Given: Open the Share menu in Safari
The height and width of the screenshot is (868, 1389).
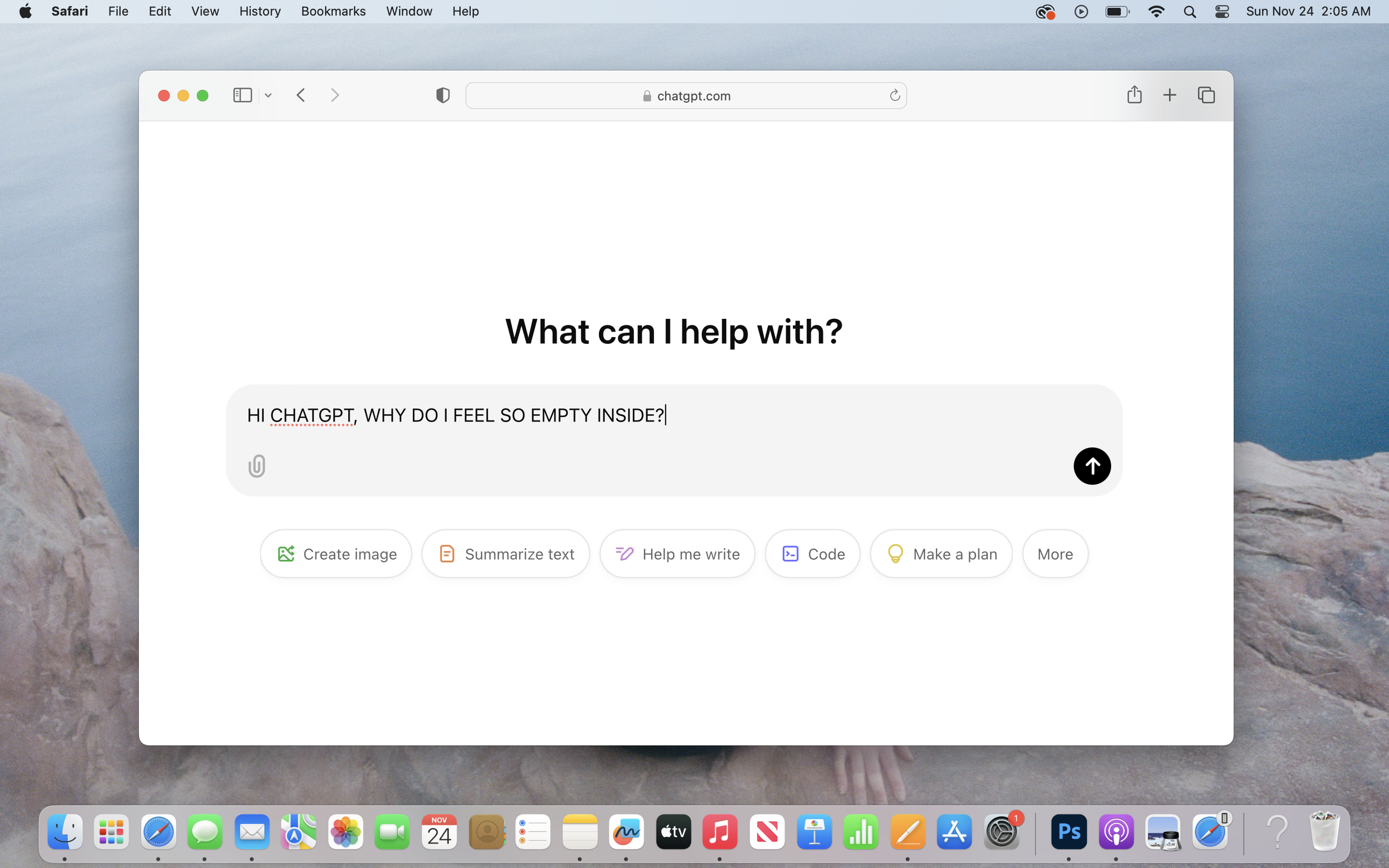Looking at the screenshot, I should [x=1133, y=94].
